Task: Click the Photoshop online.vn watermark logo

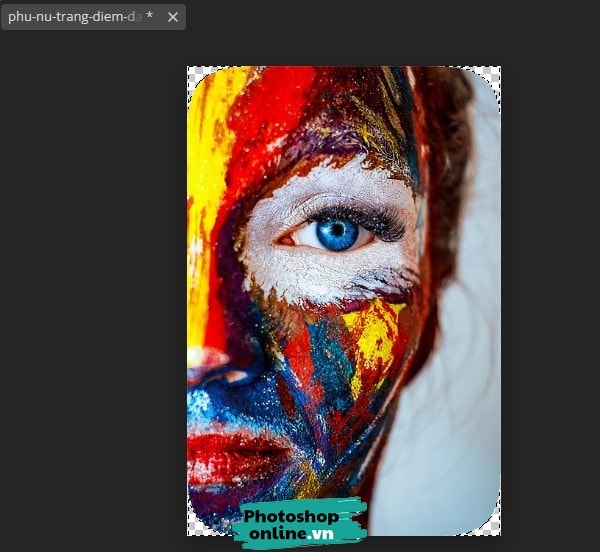Action: 300,524
